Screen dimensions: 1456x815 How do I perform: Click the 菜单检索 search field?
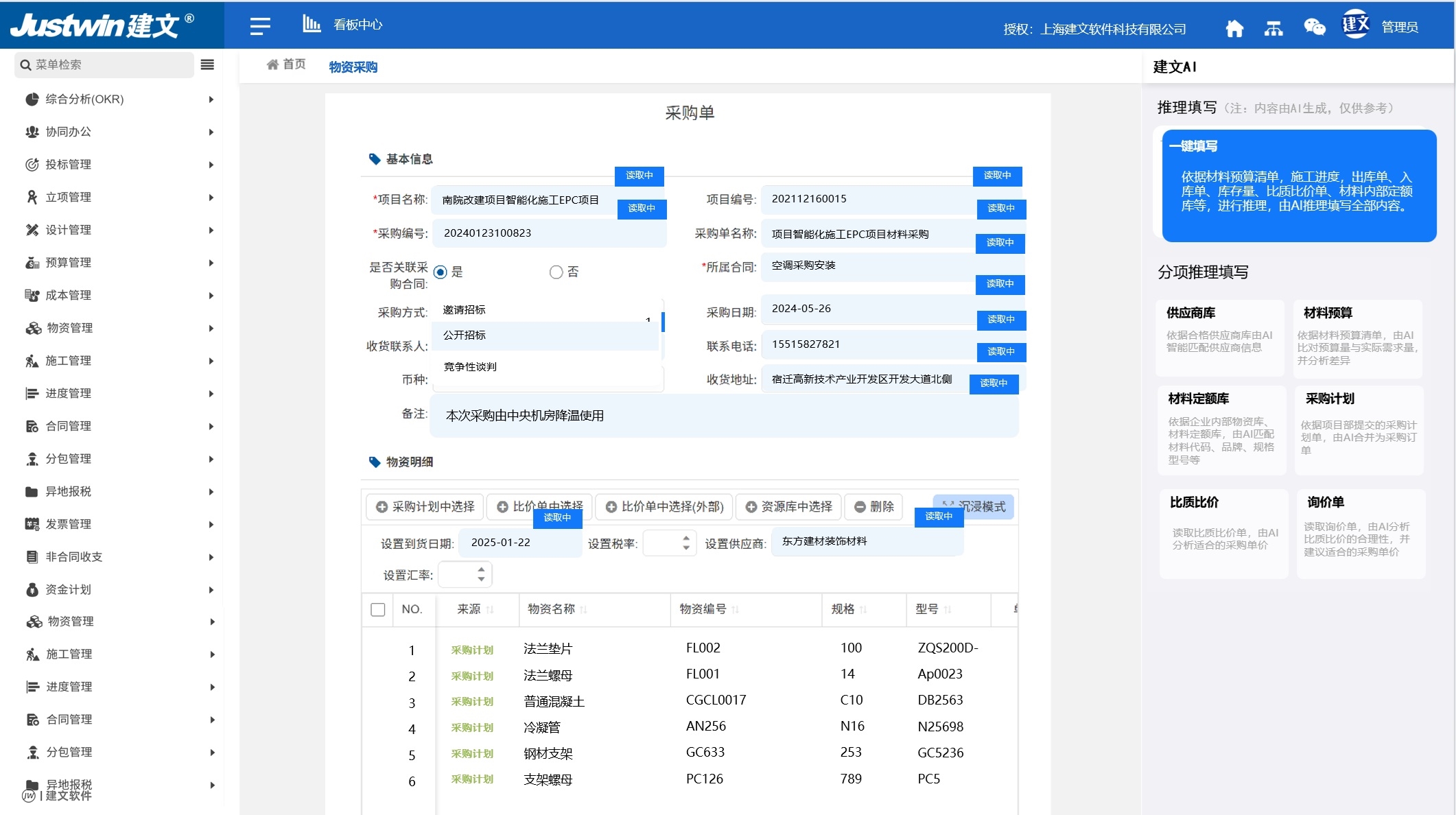pos(103,64)
